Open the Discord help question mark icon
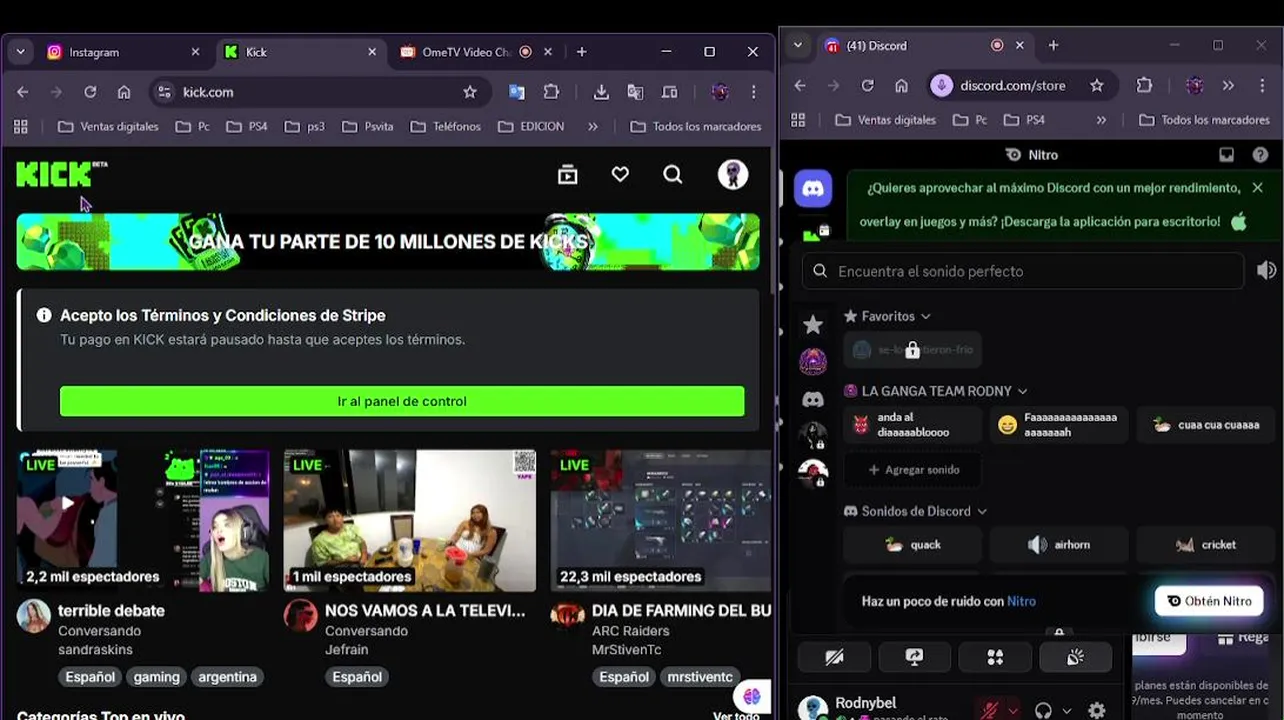The height and width of the screenshot is (720, 1284). point(1260,155)
